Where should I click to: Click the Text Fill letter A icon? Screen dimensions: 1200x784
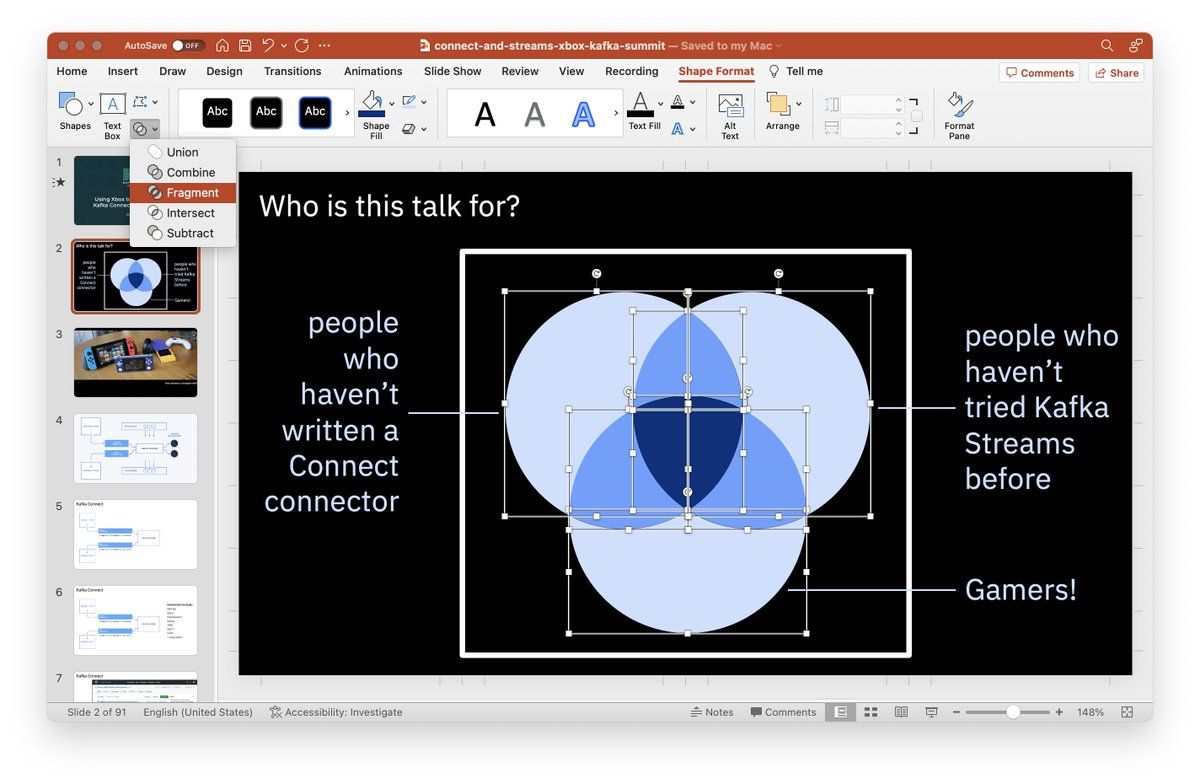tap(640, 103)
